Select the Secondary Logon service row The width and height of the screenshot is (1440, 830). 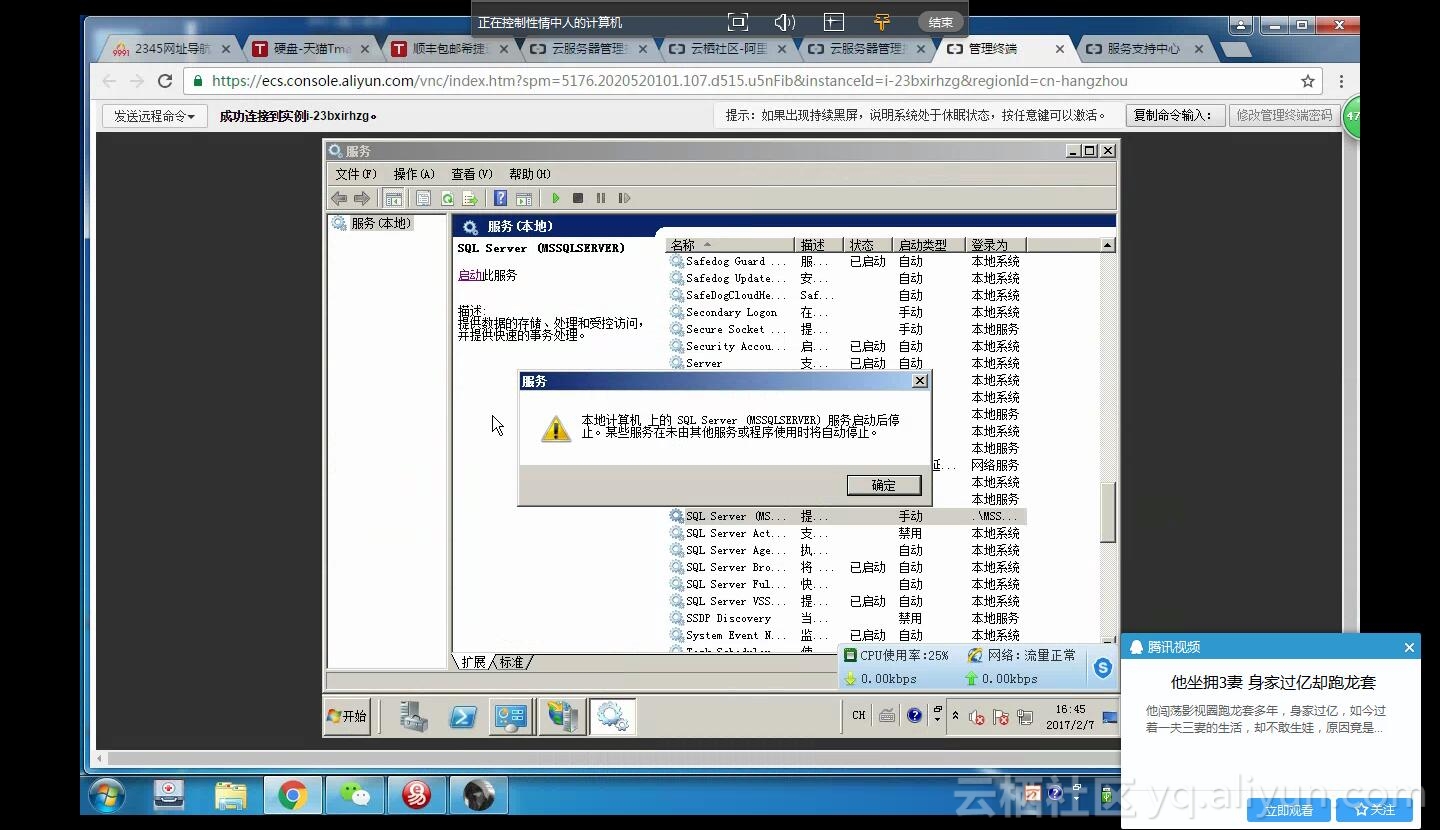pyautogui.click(x=847, y=312)
